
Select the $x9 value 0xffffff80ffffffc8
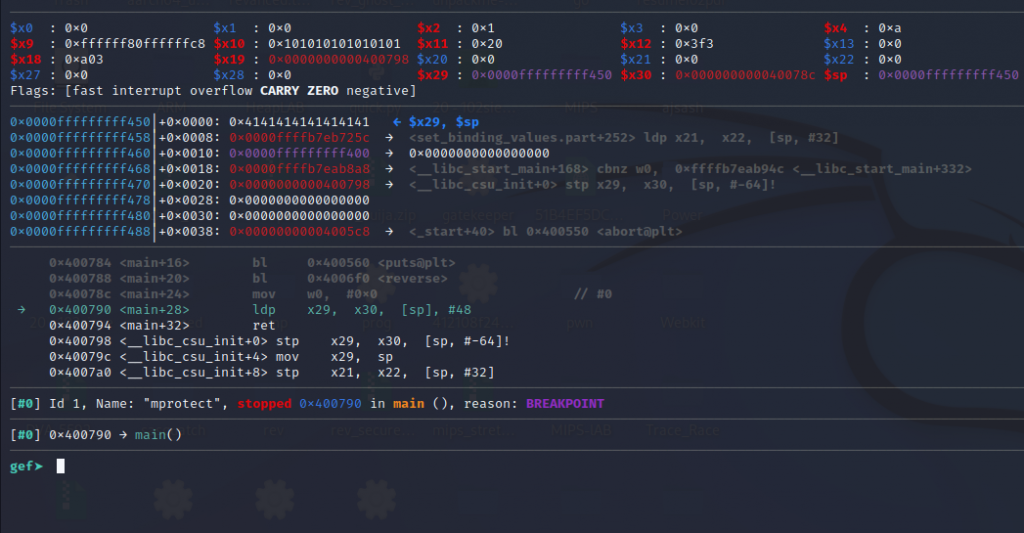[135, 44]
